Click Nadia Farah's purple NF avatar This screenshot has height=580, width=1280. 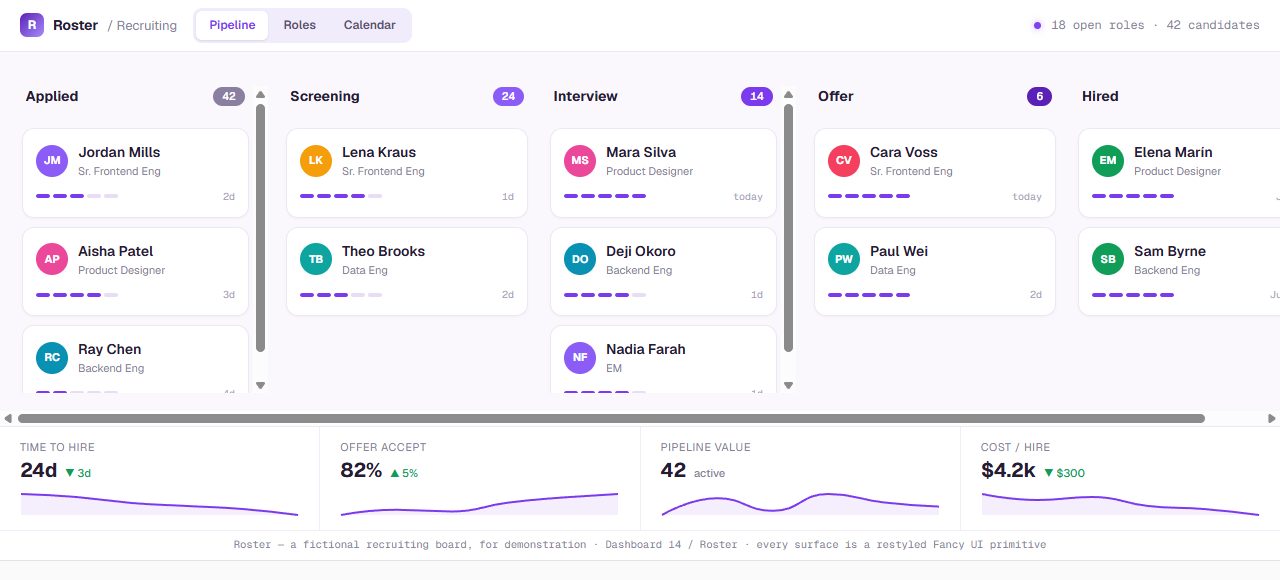(x=580, y=357)
